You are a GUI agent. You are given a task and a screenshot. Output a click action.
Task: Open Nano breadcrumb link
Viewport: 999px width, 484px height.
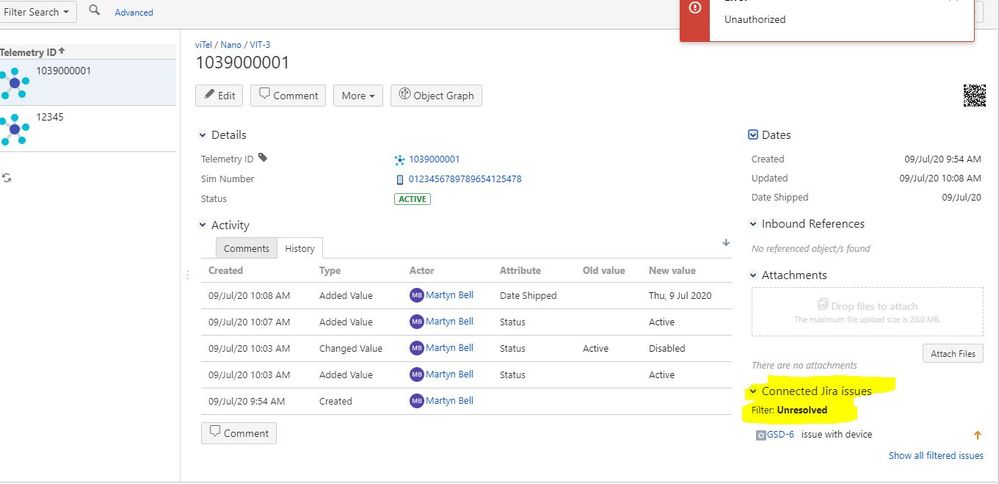[x=231, y=45]
